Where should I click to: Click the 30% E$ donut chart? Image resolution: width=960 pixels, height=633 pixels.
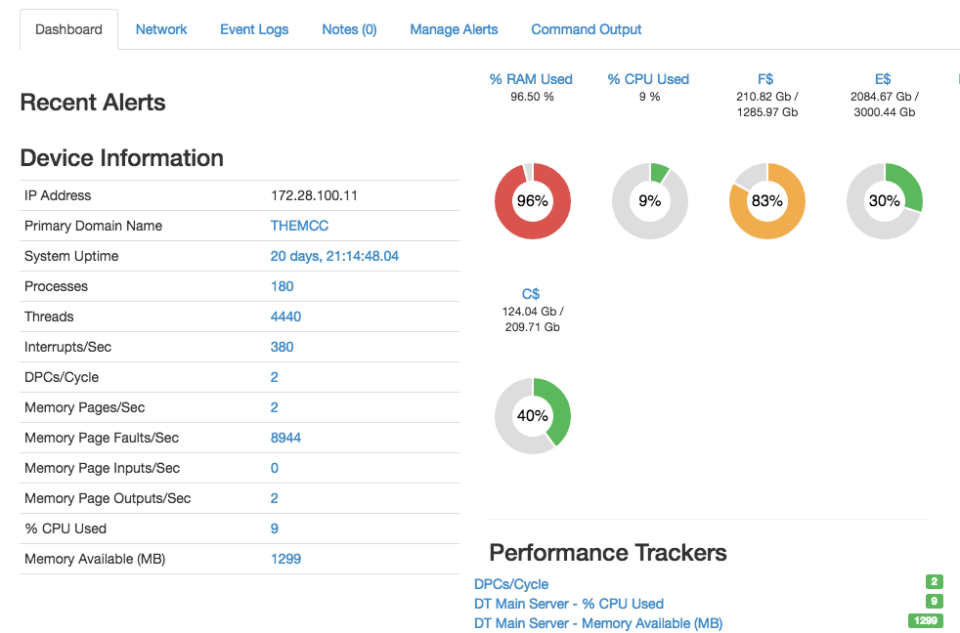click(884, 201)
